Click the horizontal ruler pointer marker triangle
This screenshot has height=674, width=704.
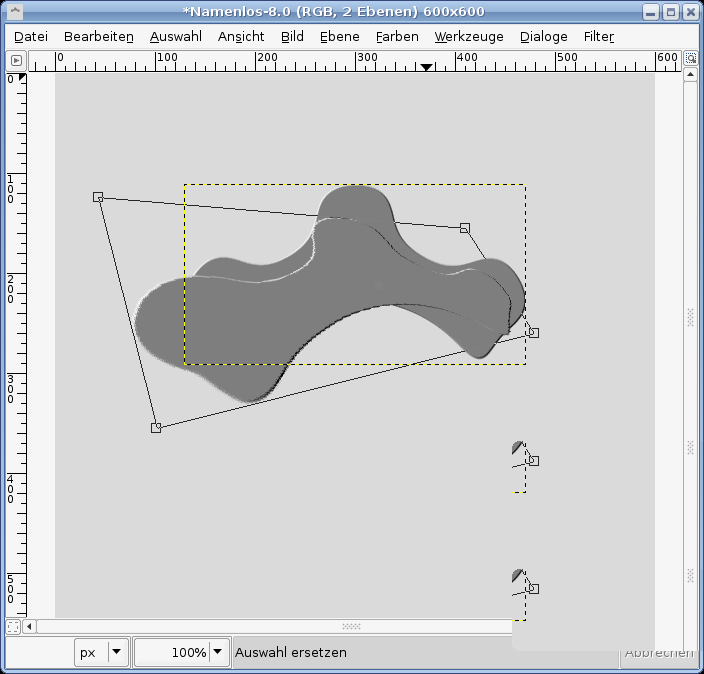(x=427, y=67)
